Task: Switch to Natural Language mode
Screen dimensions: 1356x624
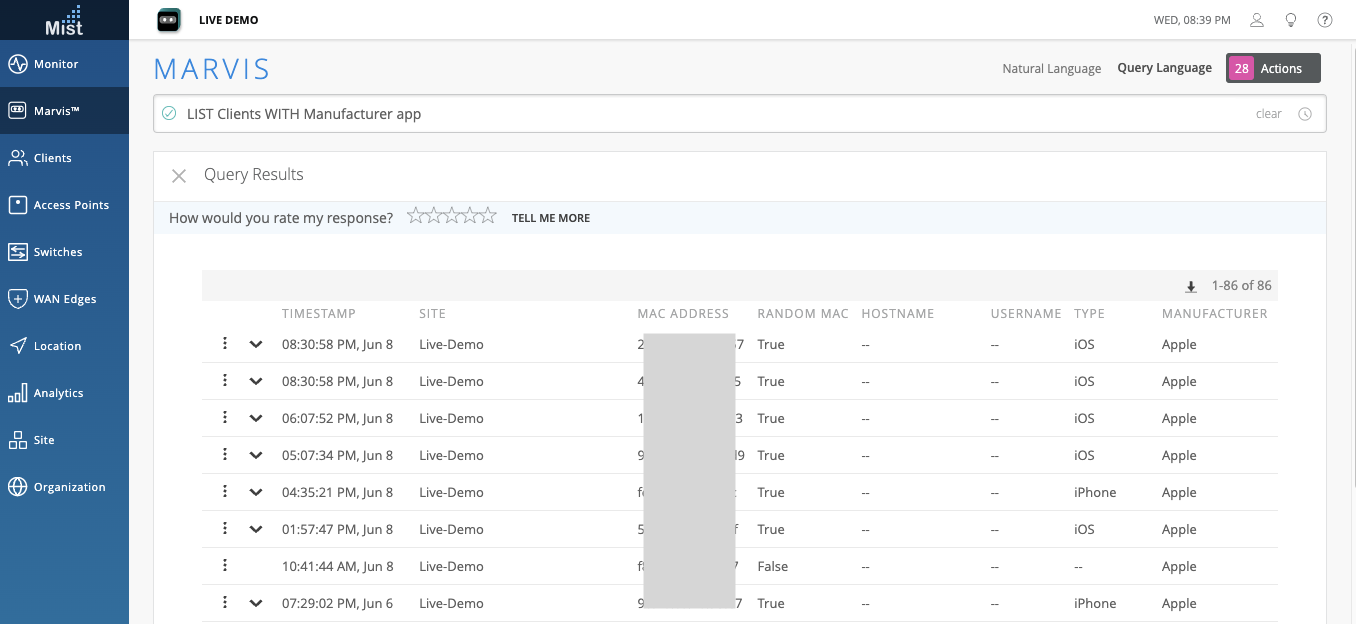Action: pyautogui.click(x=1051, y=69)
